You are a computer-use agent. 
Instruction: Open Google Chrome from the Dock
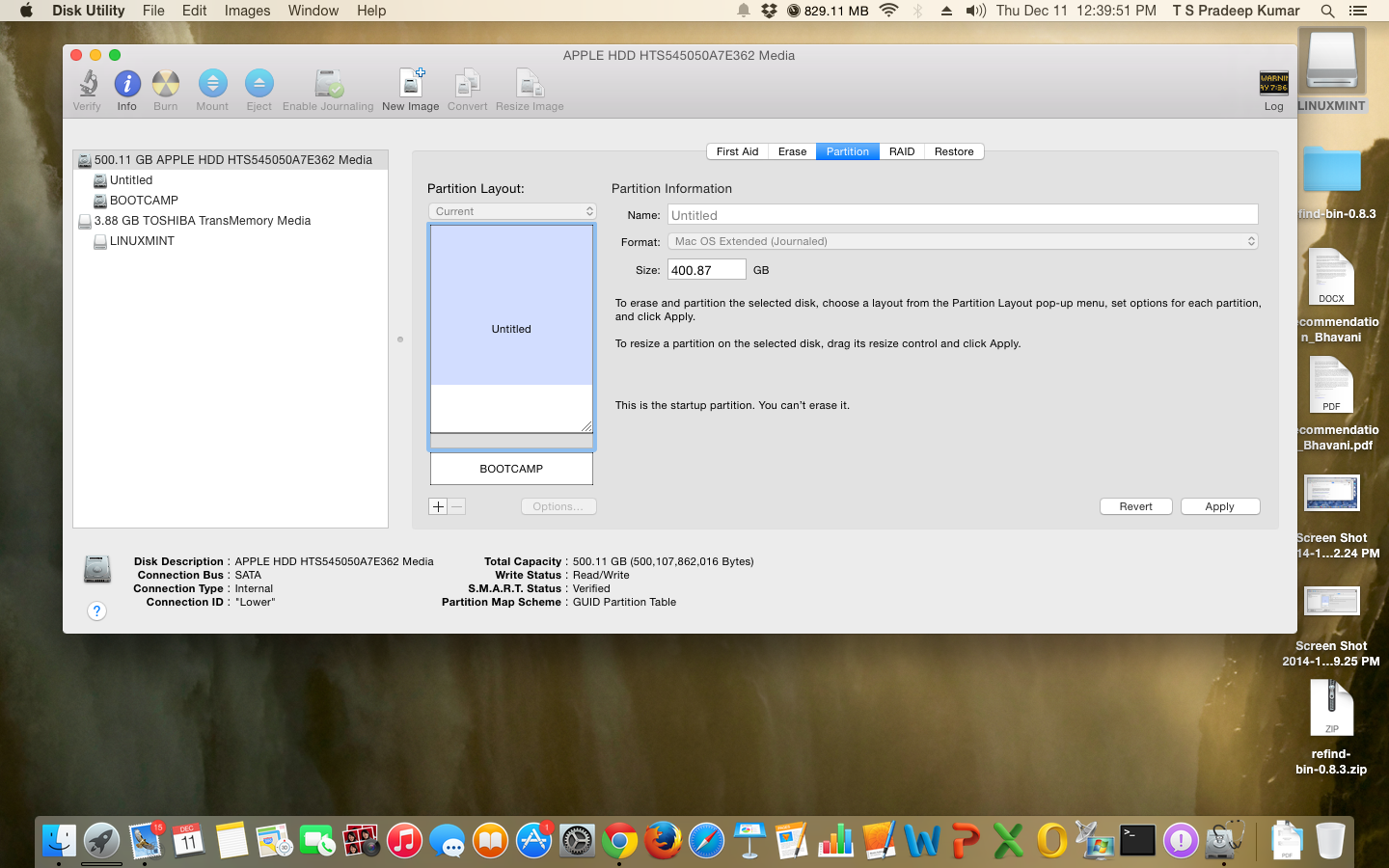pyautogui.click(x=620, y=841)
